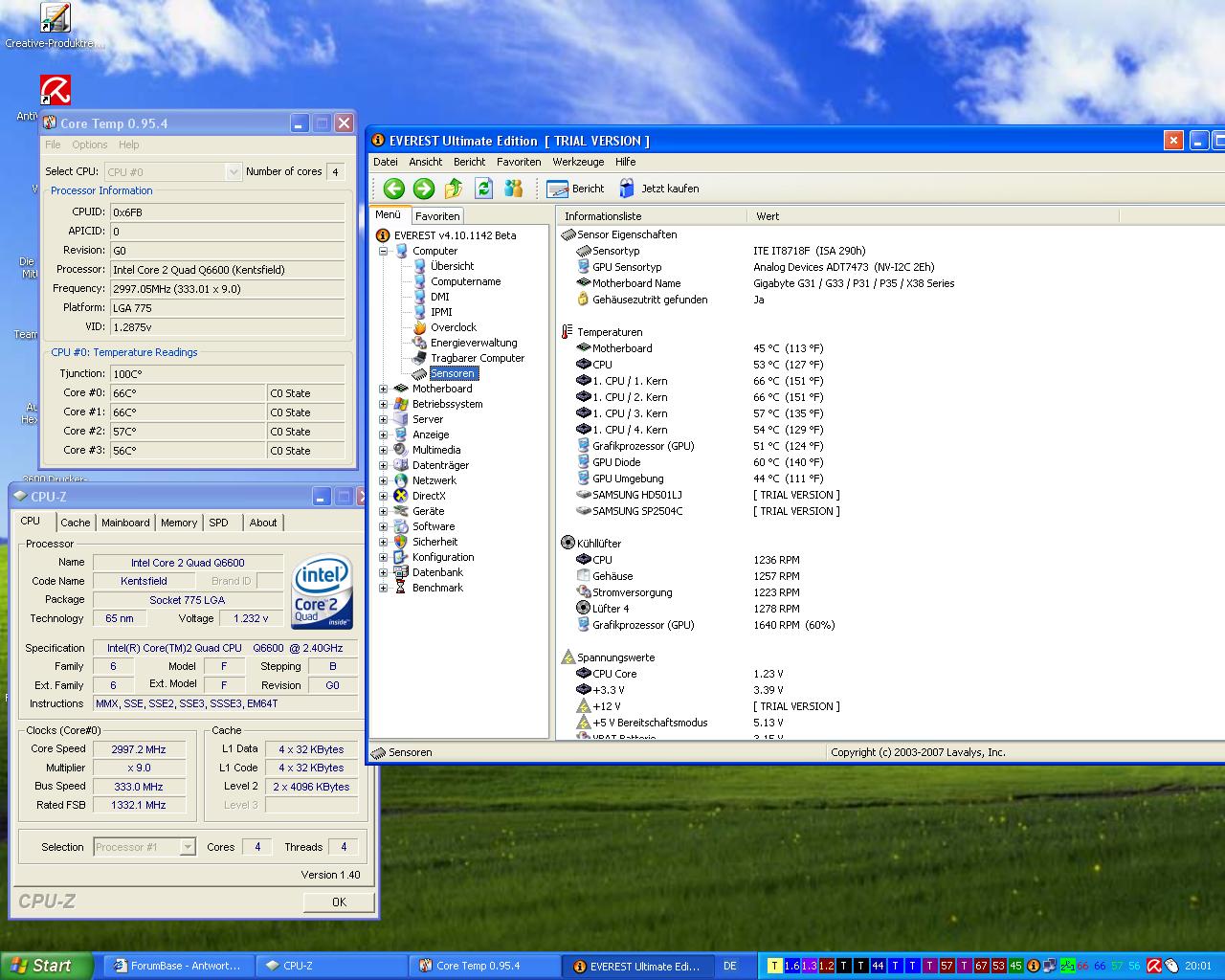Expand the Benchmark tree node
1225x980 pixels.
click(x=384, y=588)
